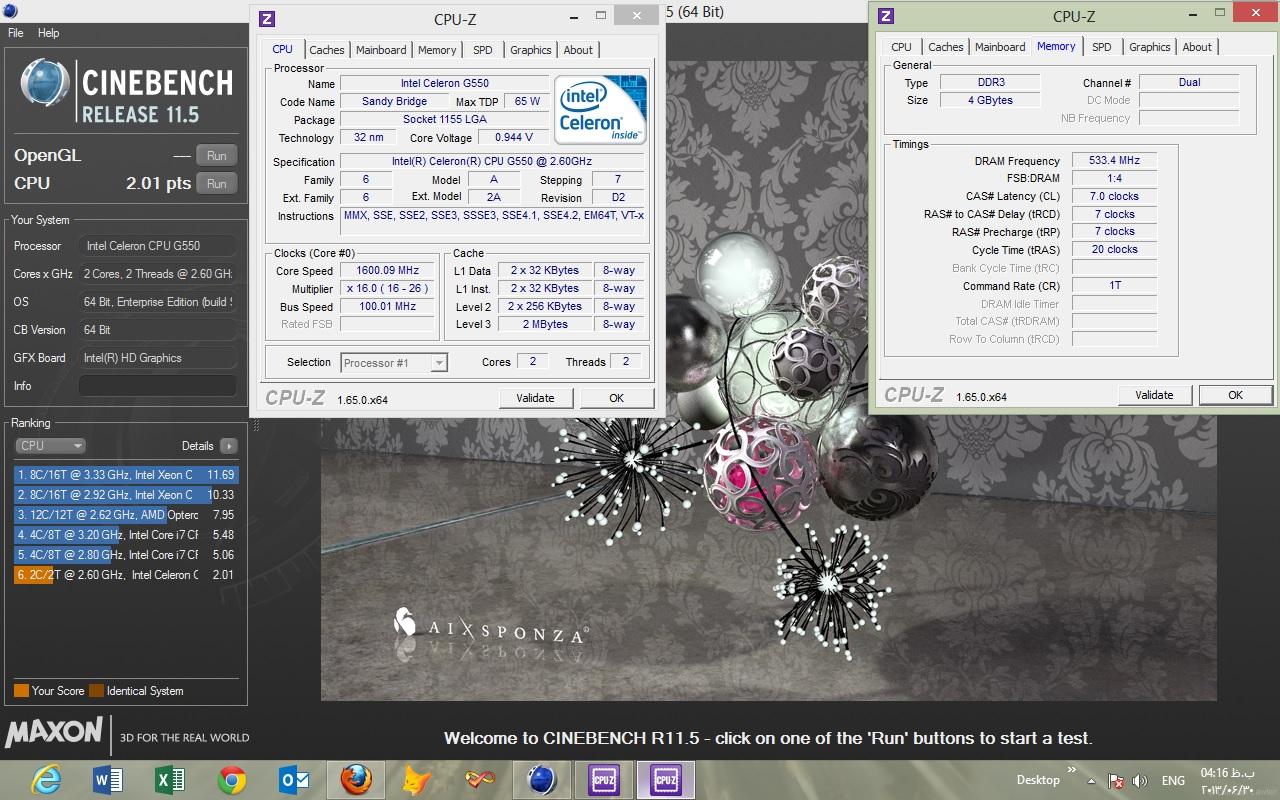The height and width of the screenshot is (800, 1280).
Task: Select ranking row 8C/16T @ 2.92 GHz
Action: pyautogui.click(x=126, y=495)
